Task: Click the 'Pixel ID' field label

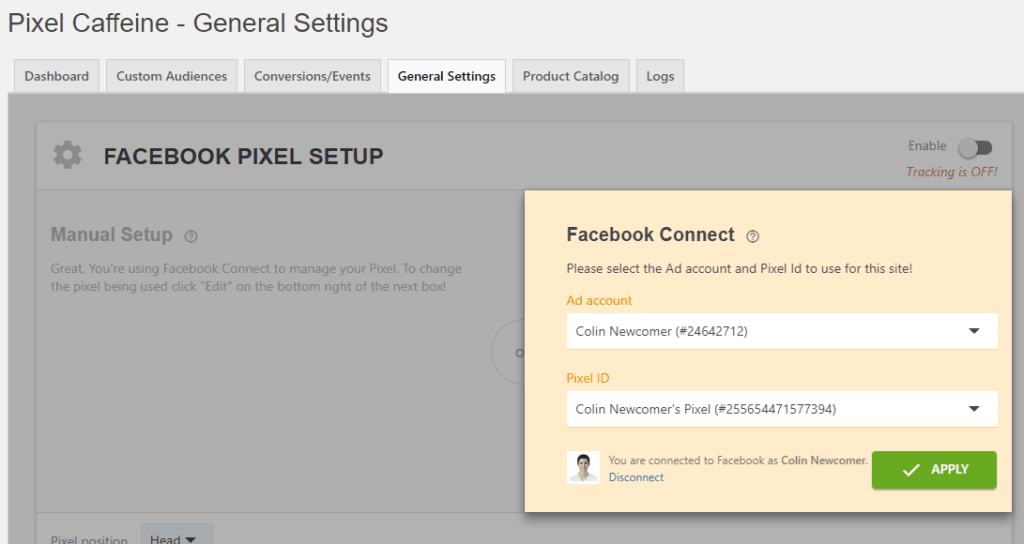Action: (588, 378)
